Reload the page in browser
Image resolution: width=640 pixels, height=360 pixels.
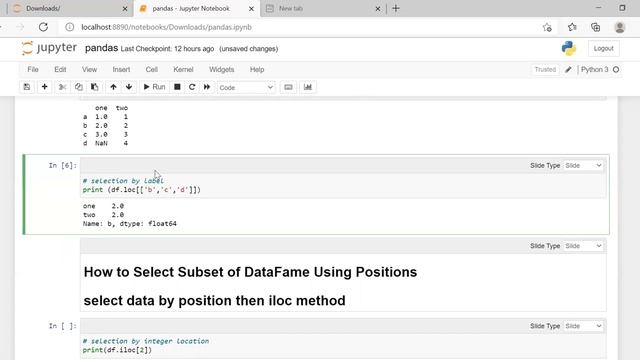click(43, 27)
